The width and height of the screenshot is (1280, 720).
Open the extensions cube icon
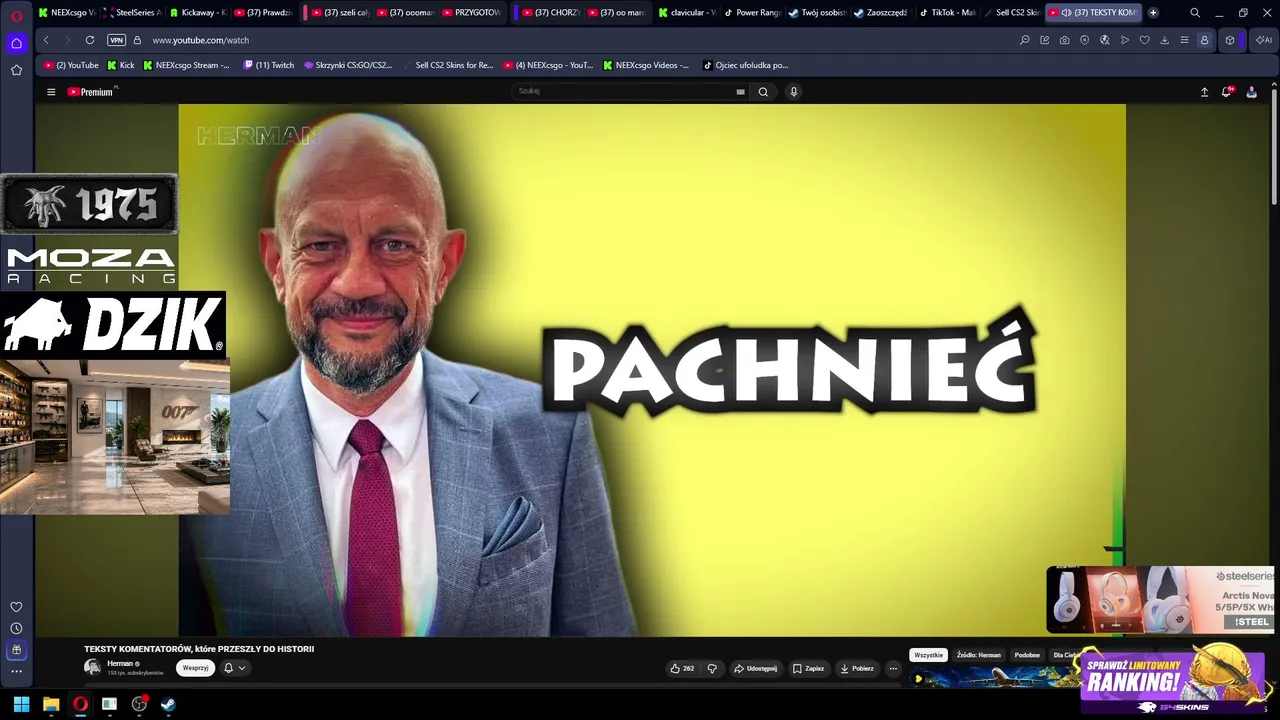point(1230,40)
